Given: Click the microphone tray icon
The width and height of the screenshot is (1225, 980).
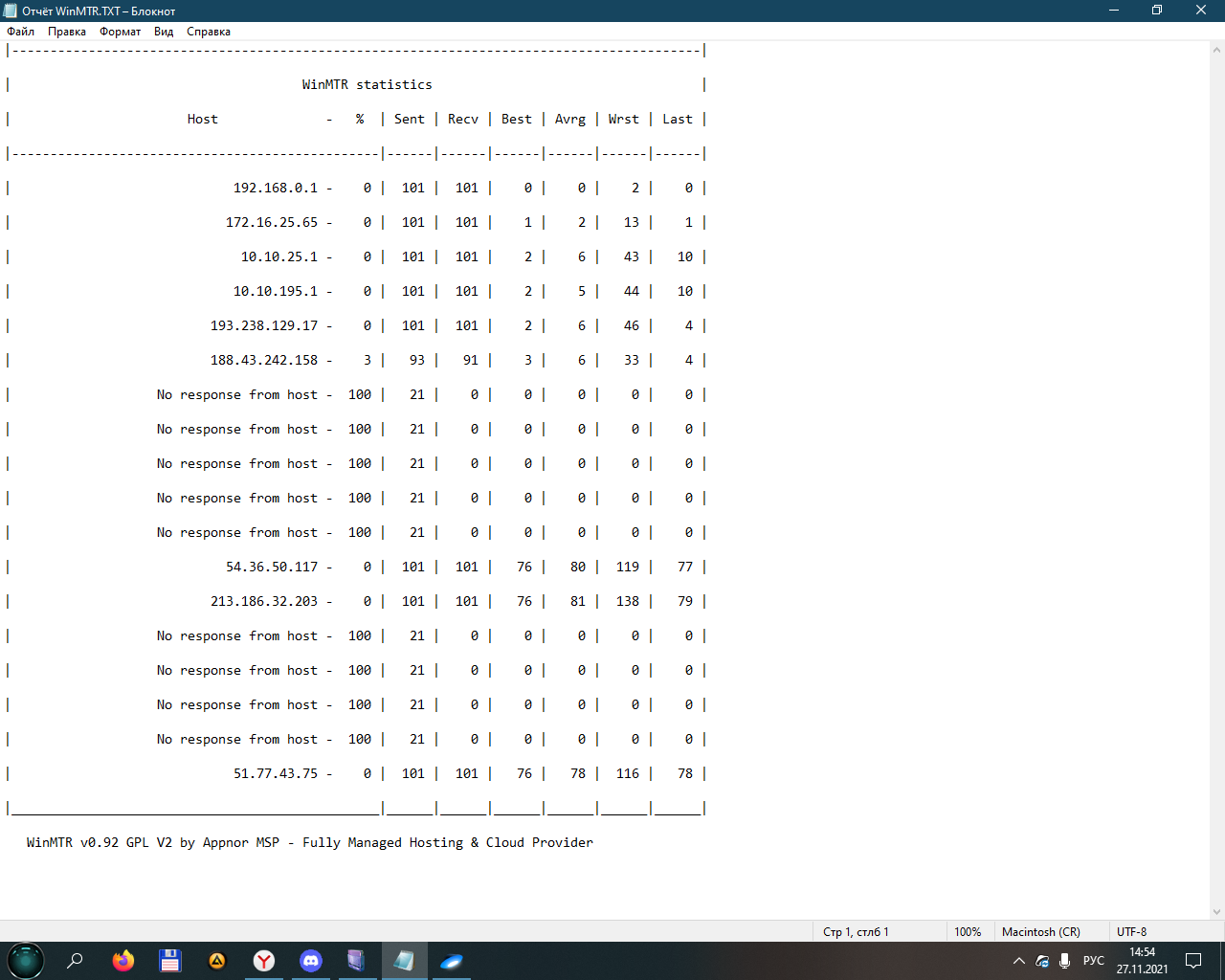Looking at the screenshot, I should pyautogui.click(x=1064, y=961).
